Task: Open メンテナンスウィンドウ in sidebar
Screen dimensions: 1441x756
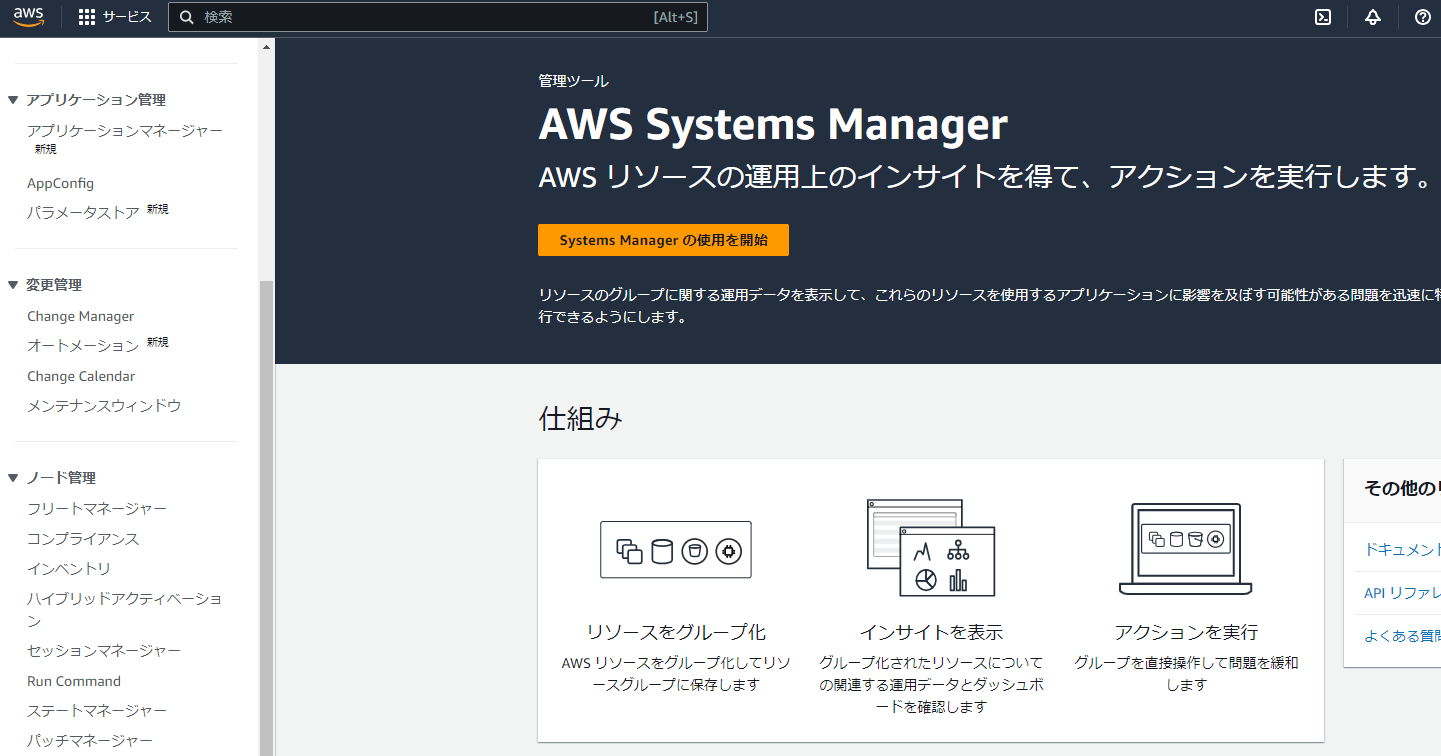Action: coord(104,406)
